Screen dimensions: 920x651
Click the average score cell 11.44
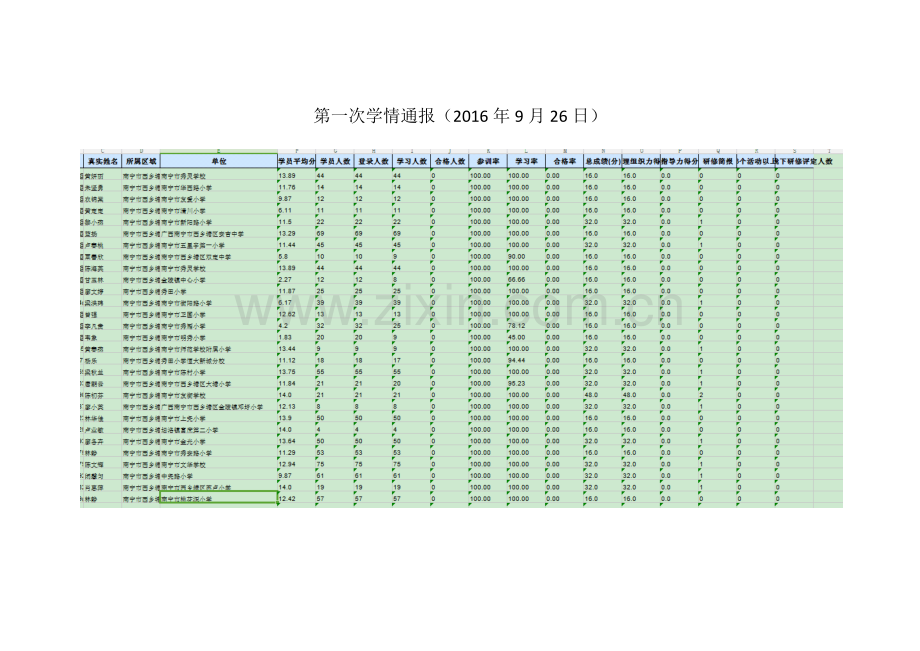point(296,245)
